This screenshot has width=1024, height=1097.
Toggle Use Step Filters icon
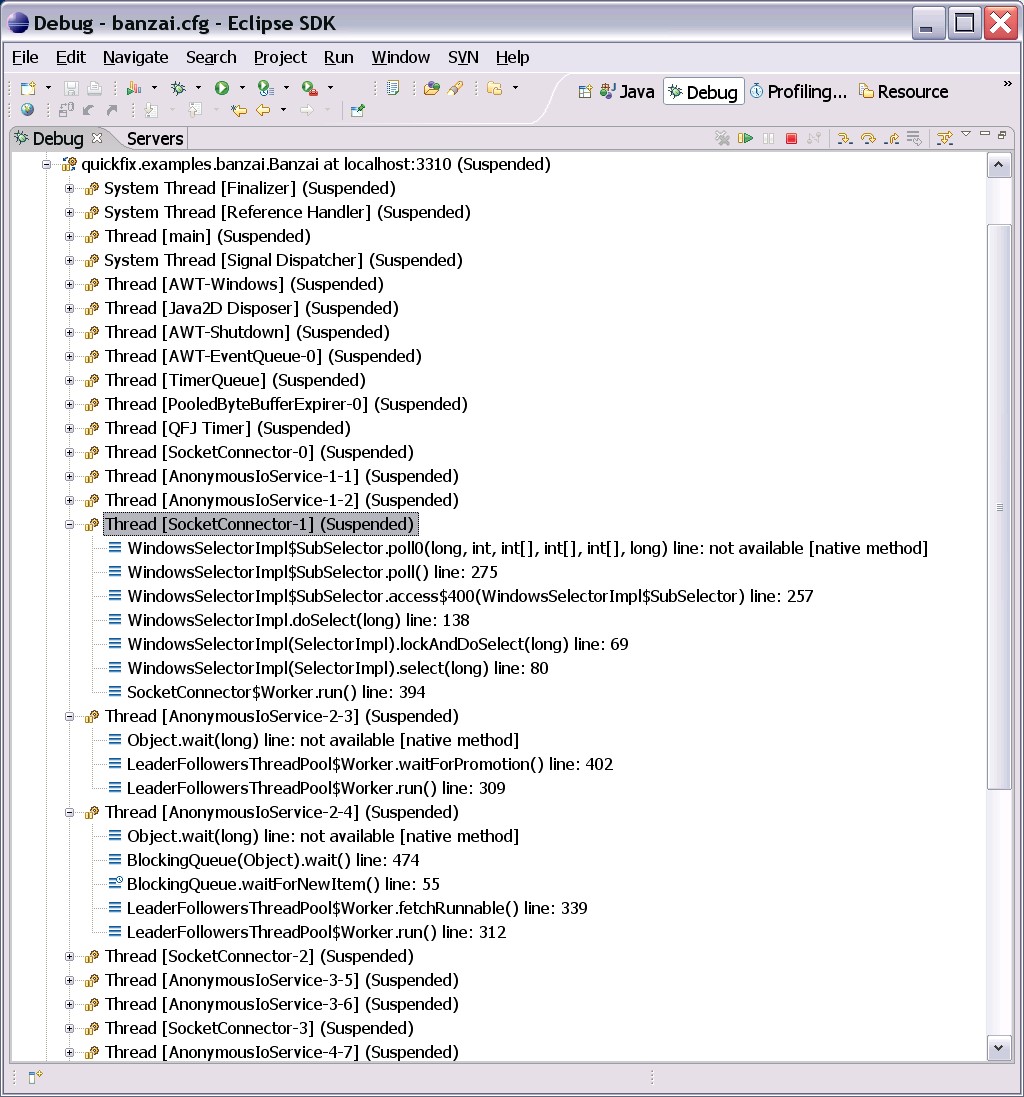click(944, 139)
